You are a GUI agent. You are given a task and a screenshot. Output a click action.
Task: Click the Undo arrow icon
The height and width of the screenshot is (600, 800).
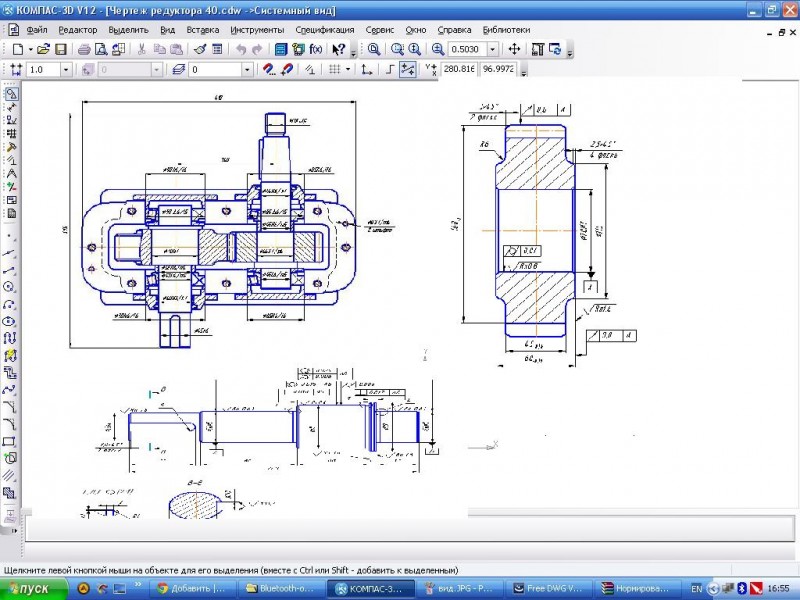[x=241, y=49]
